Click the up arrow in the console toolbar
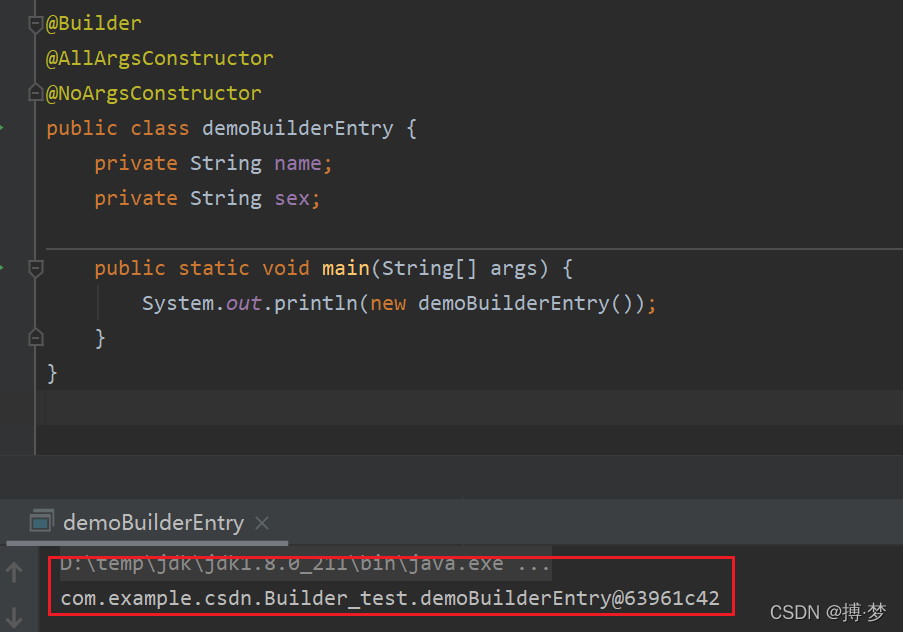The height and width of the screenshot is (632, 903). pyautogui.click(x=14, y=572)
